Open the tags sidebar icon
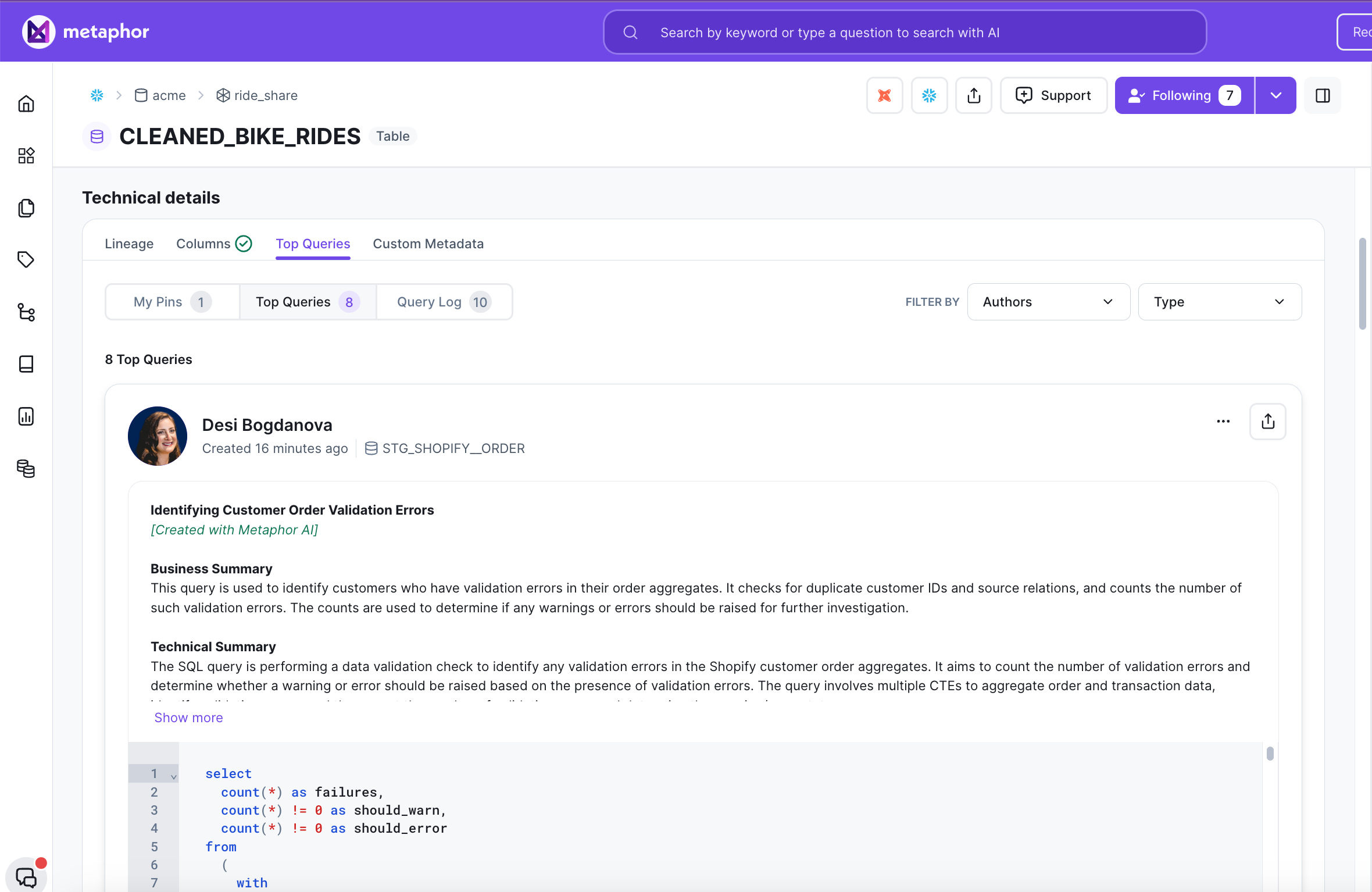The height and width of the screenshot is (892, 1372). coord(26,260)
